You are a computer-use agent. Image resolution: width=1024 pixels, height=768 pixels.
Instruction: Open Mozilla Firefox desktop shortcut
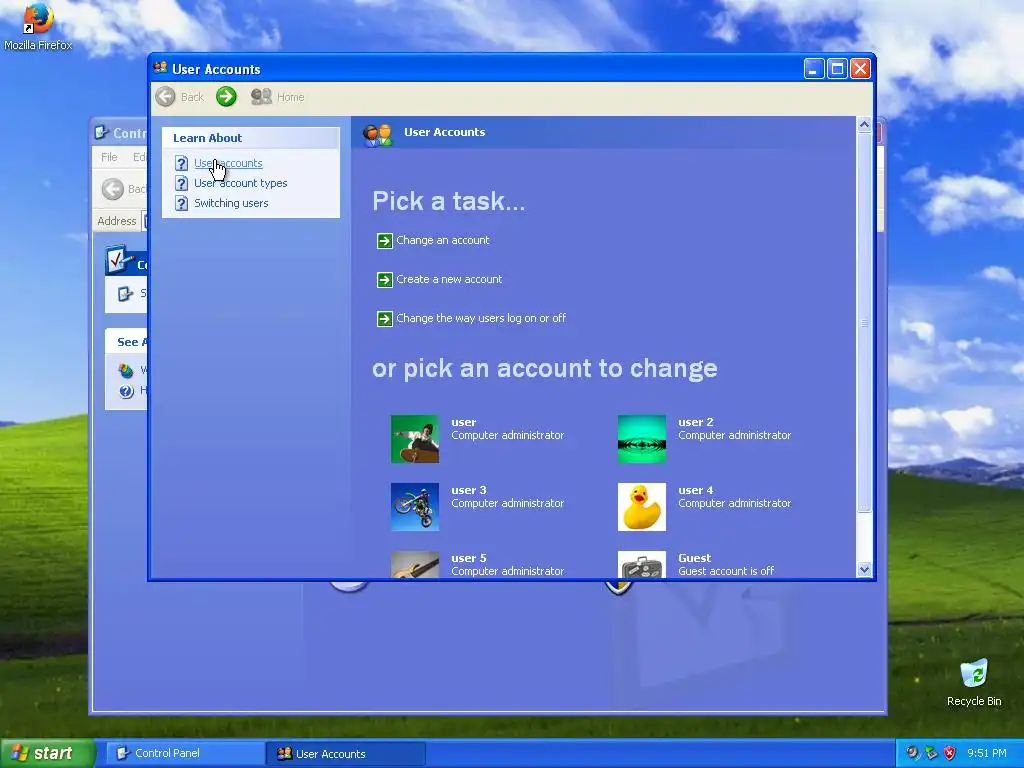click(38, 27)
